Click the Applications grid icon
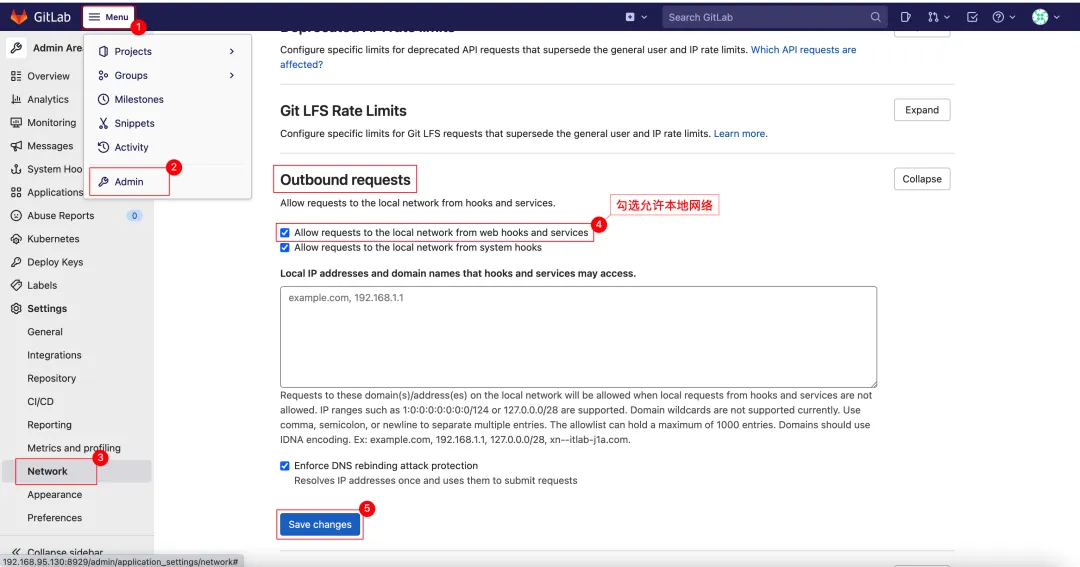The image size is (1080, 567). 16,192
